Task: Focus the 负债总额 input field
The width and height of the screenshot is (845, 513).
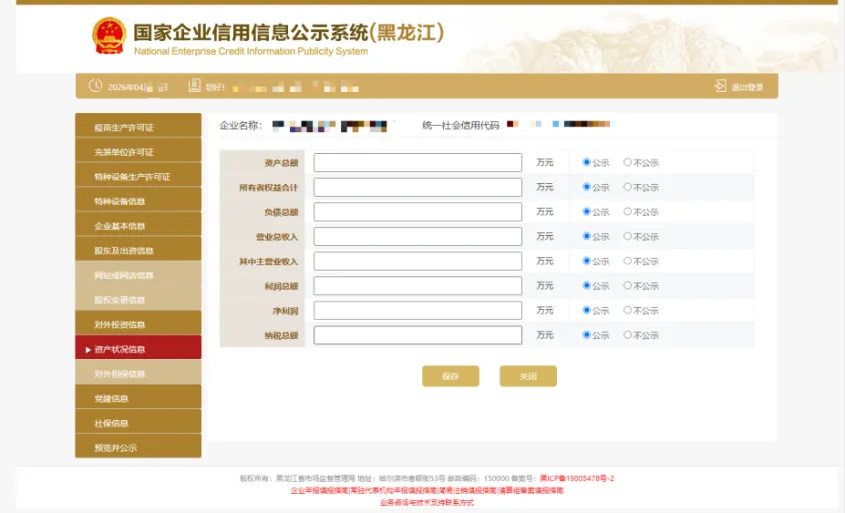Action: click(x=418, y=212)
